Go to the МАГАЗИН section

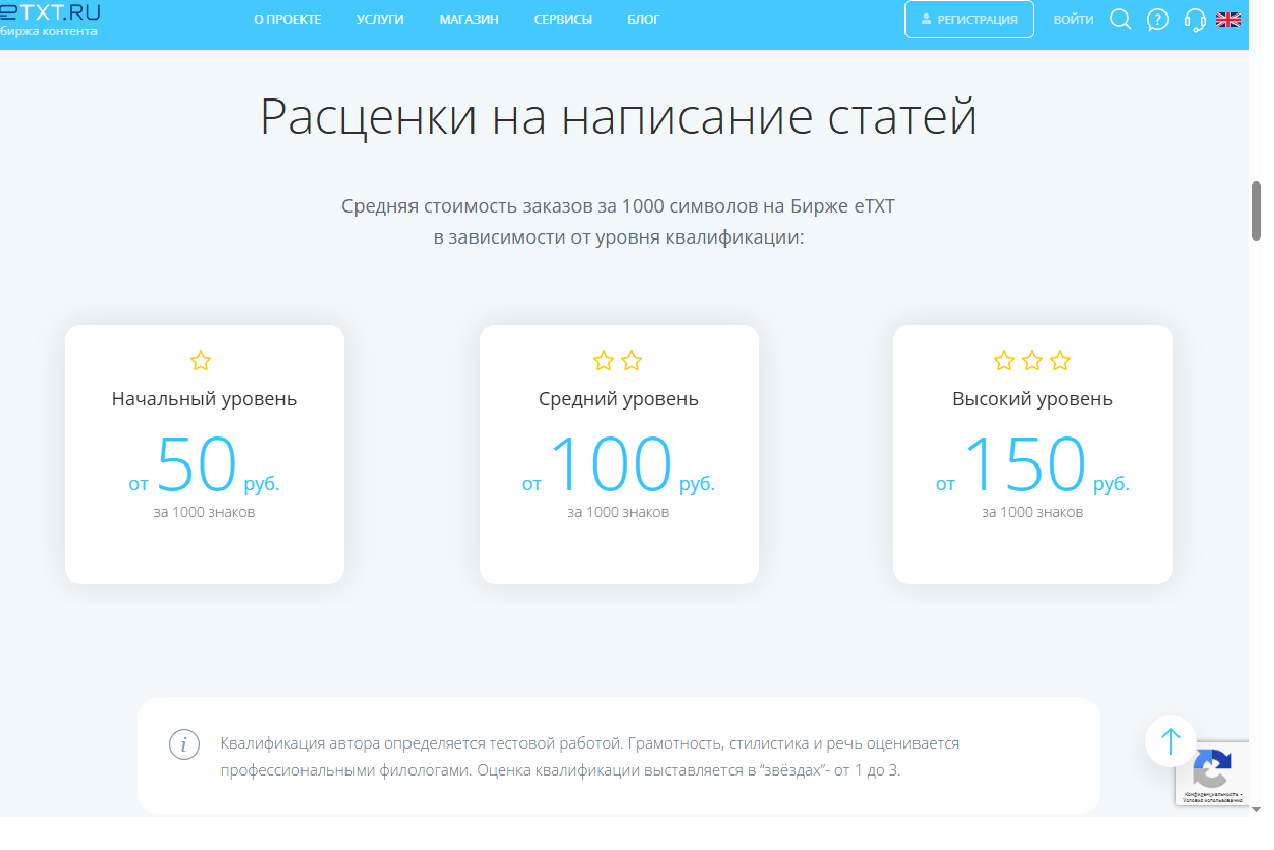click(469, 19)
